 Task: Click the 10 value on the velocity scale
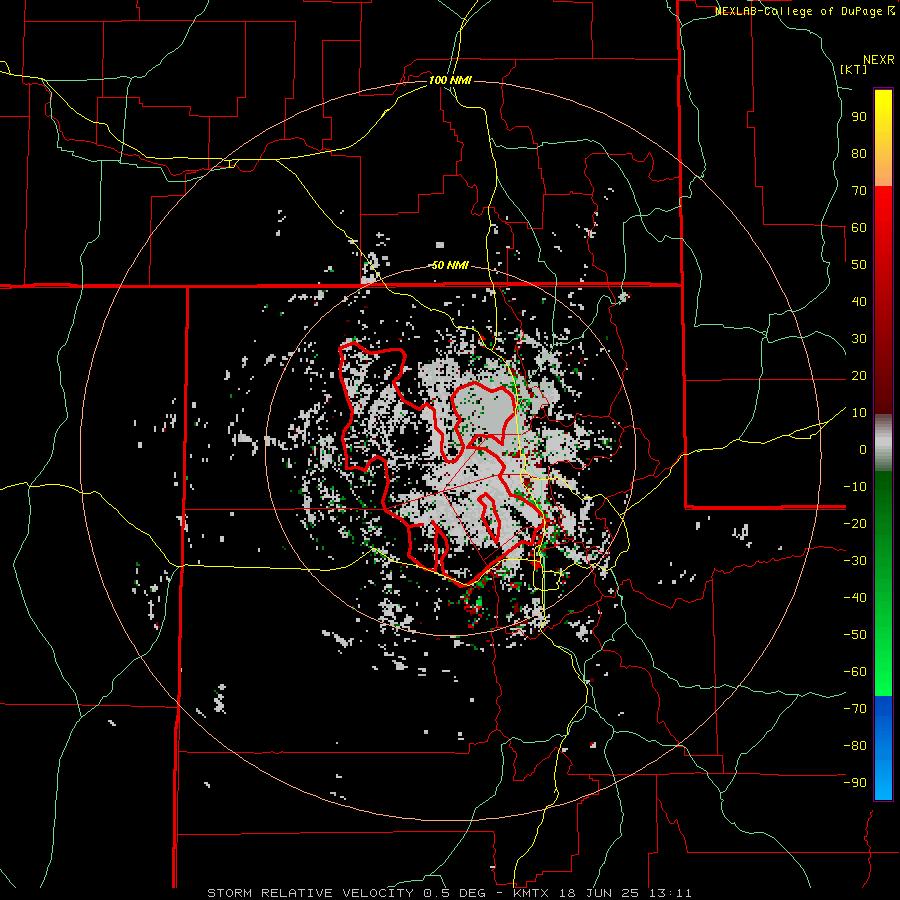point(859,413)
